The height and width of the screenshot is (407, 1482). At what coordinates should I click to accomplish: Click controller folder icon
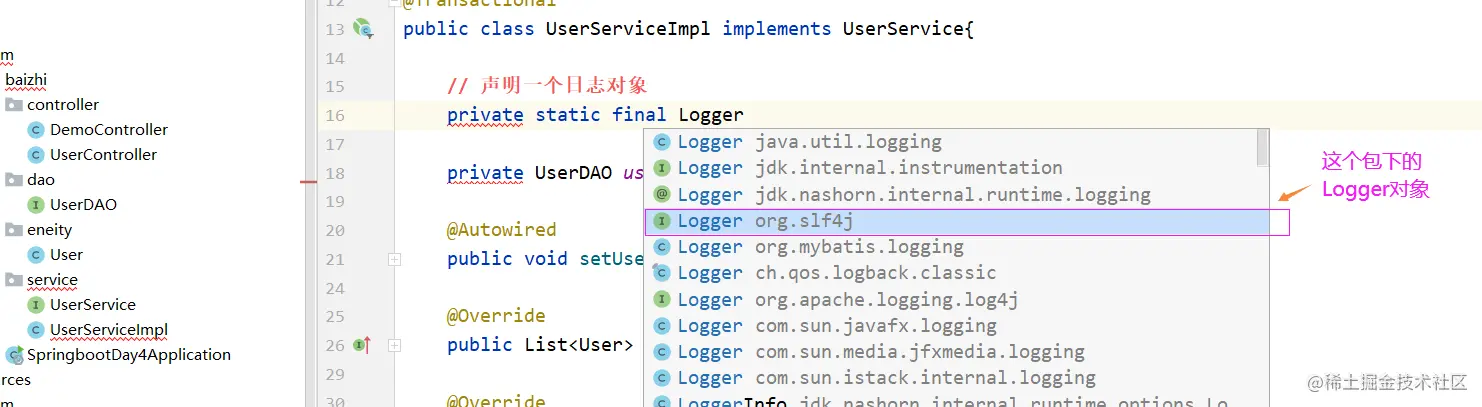pyautogui.click(x=13, y=105)
